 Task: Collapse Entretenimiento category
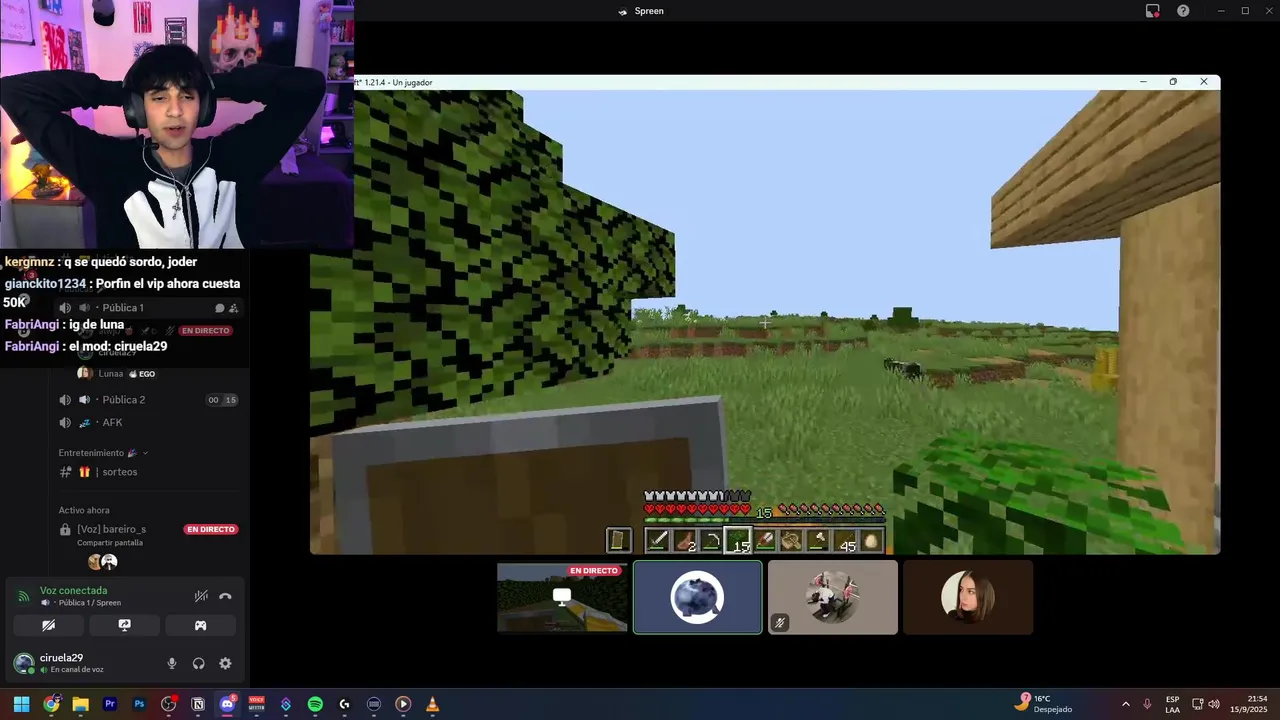[x=103, y=453]
